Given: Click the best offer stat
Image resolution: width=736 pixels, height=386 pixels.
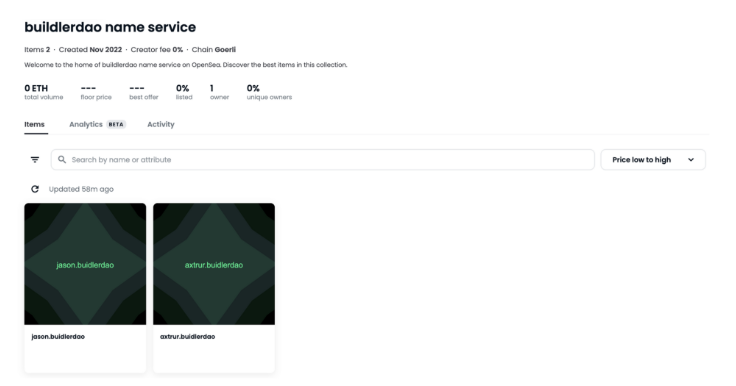Looking at the screenshot, I should [144, 92].
